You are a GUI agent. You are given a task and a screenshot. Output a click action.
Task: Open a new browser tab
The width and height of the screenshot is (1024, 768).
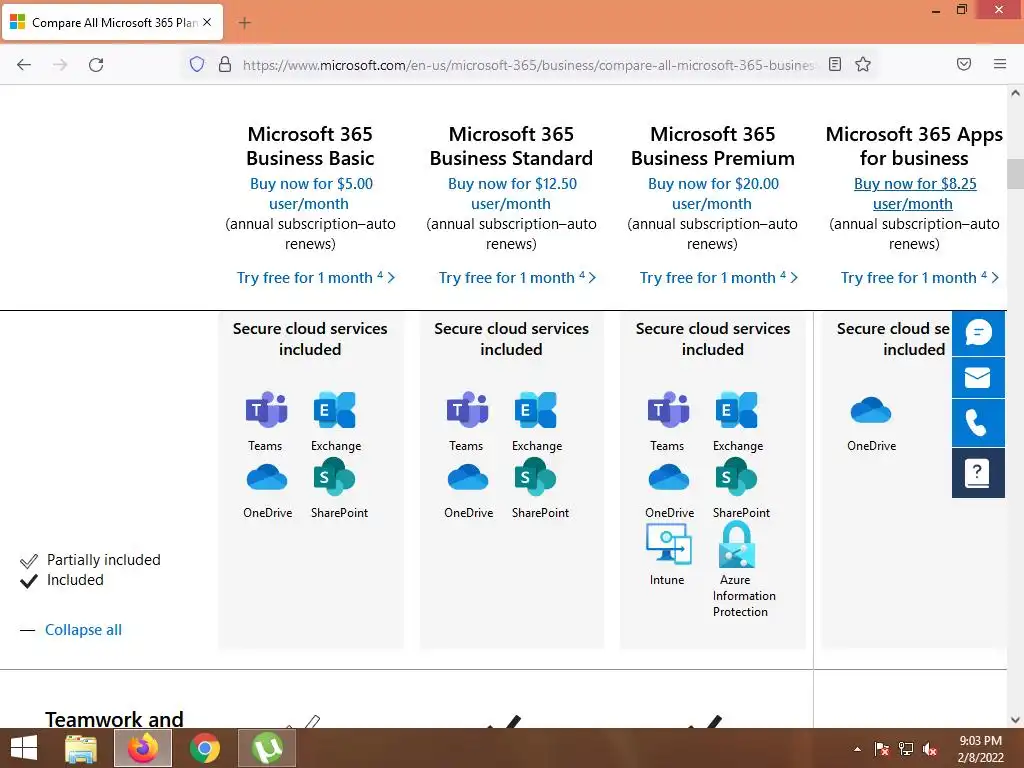[244, 23]
